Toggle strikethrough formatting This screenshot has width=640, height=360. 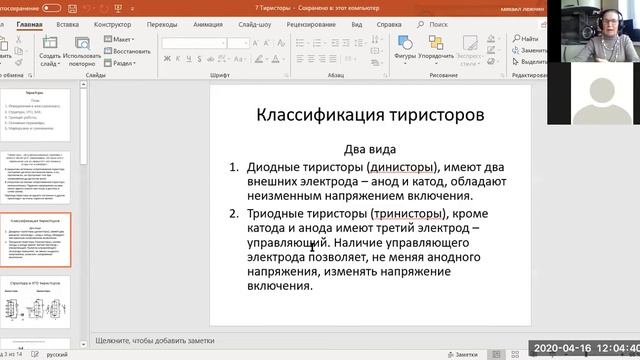click(x=210, y=59)
